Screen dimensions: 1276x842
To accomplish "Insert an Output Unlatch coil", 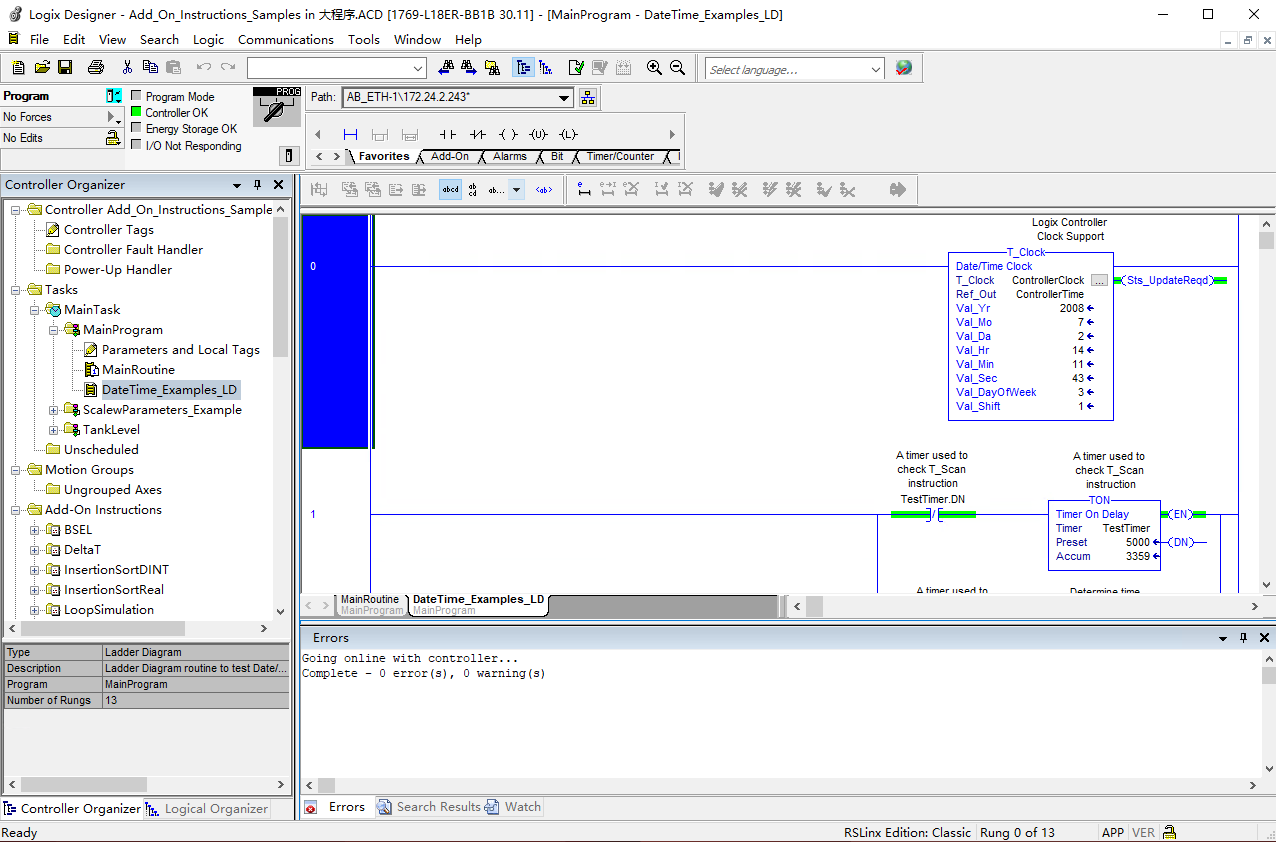I will [x=538, y=134].
